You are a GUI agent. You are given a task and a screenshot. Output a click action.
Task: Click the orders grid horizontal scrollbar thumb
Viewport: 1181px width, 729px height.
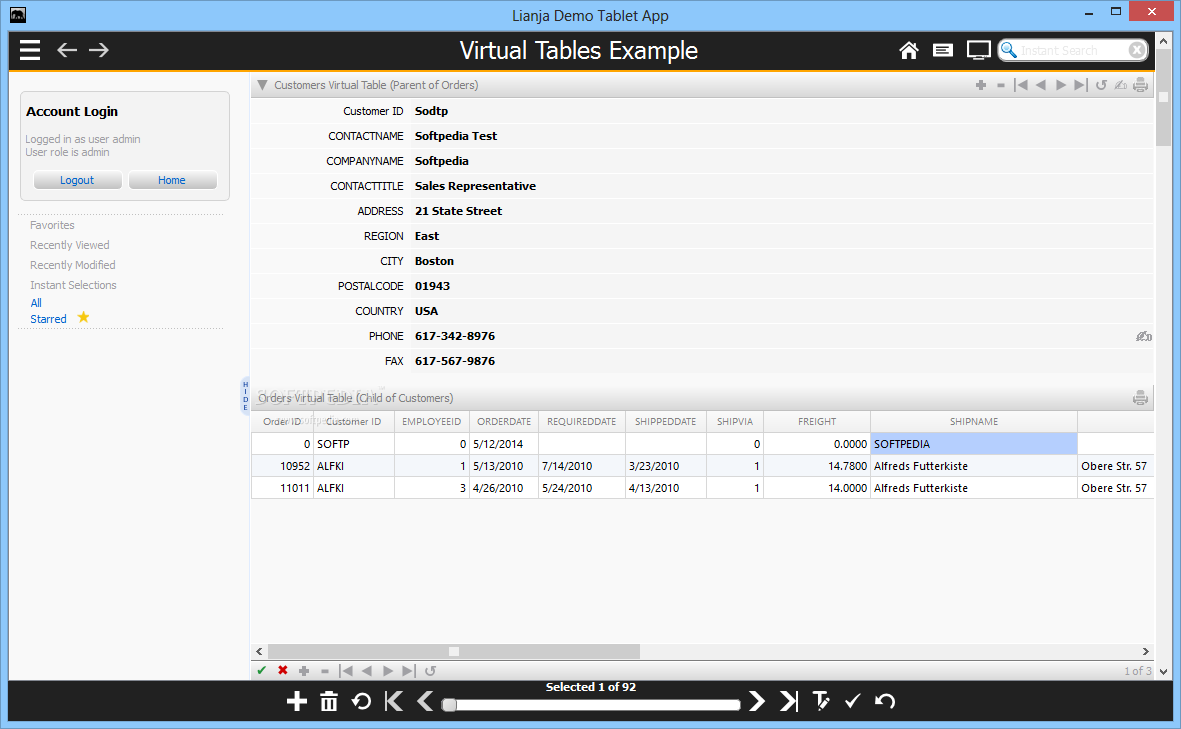tap(453, 651)
